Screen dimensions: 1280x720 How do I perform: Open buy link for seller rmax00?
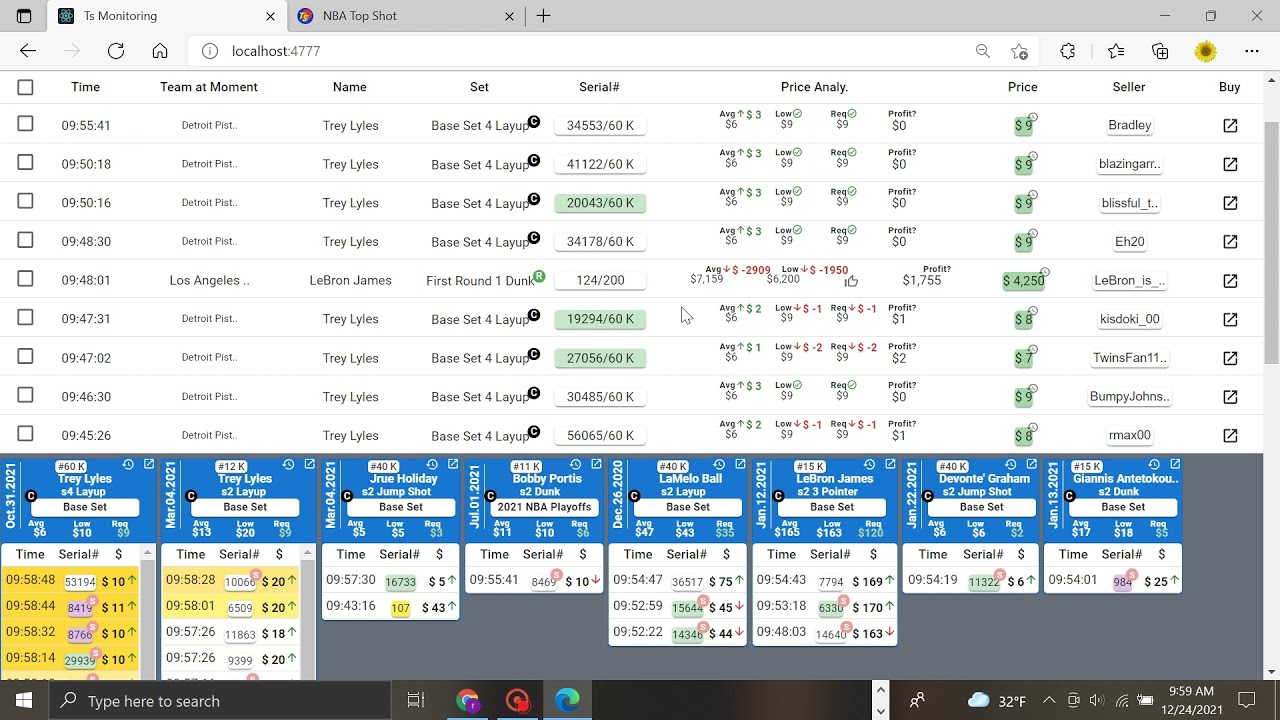click(1230, 435)
